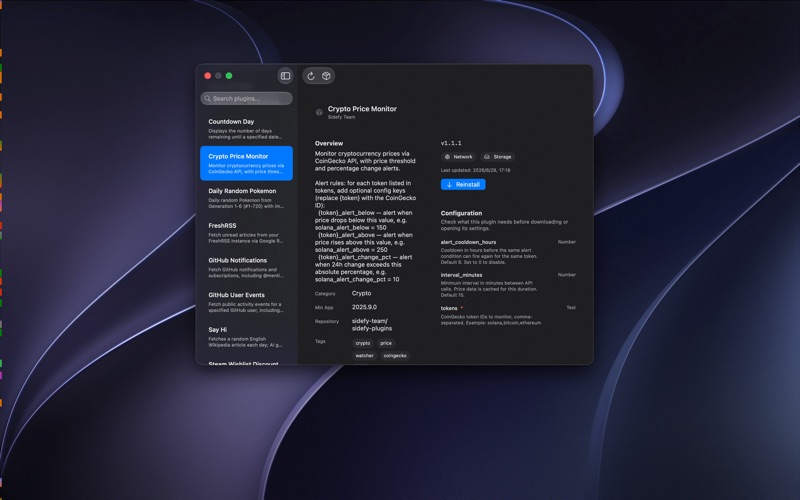Click the Sidefy Team author label
Image resolution: width=800 pixels, height=500 pixels.
click(x=341, y=117)
